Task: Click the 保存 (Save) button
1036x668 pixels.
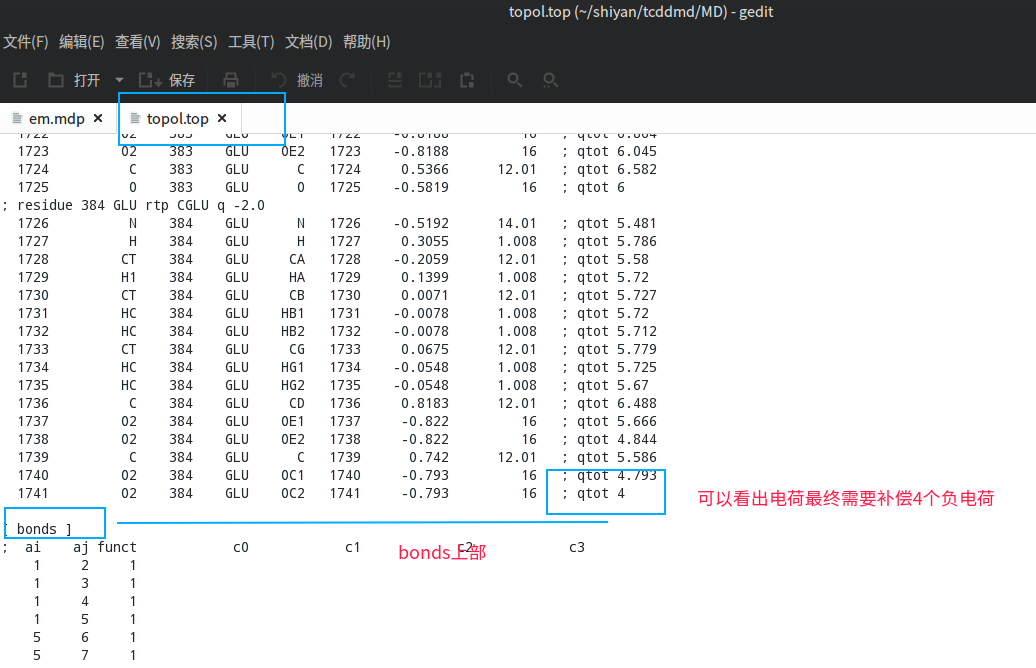Action: click(x=167, y=80)
